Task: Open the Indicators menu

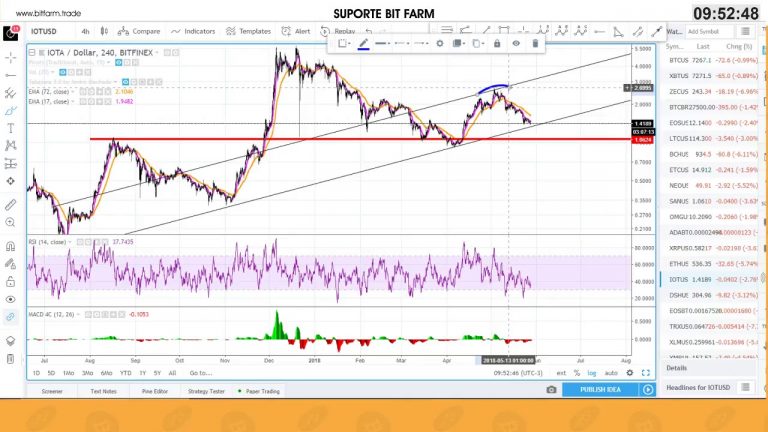Action: 193,31
